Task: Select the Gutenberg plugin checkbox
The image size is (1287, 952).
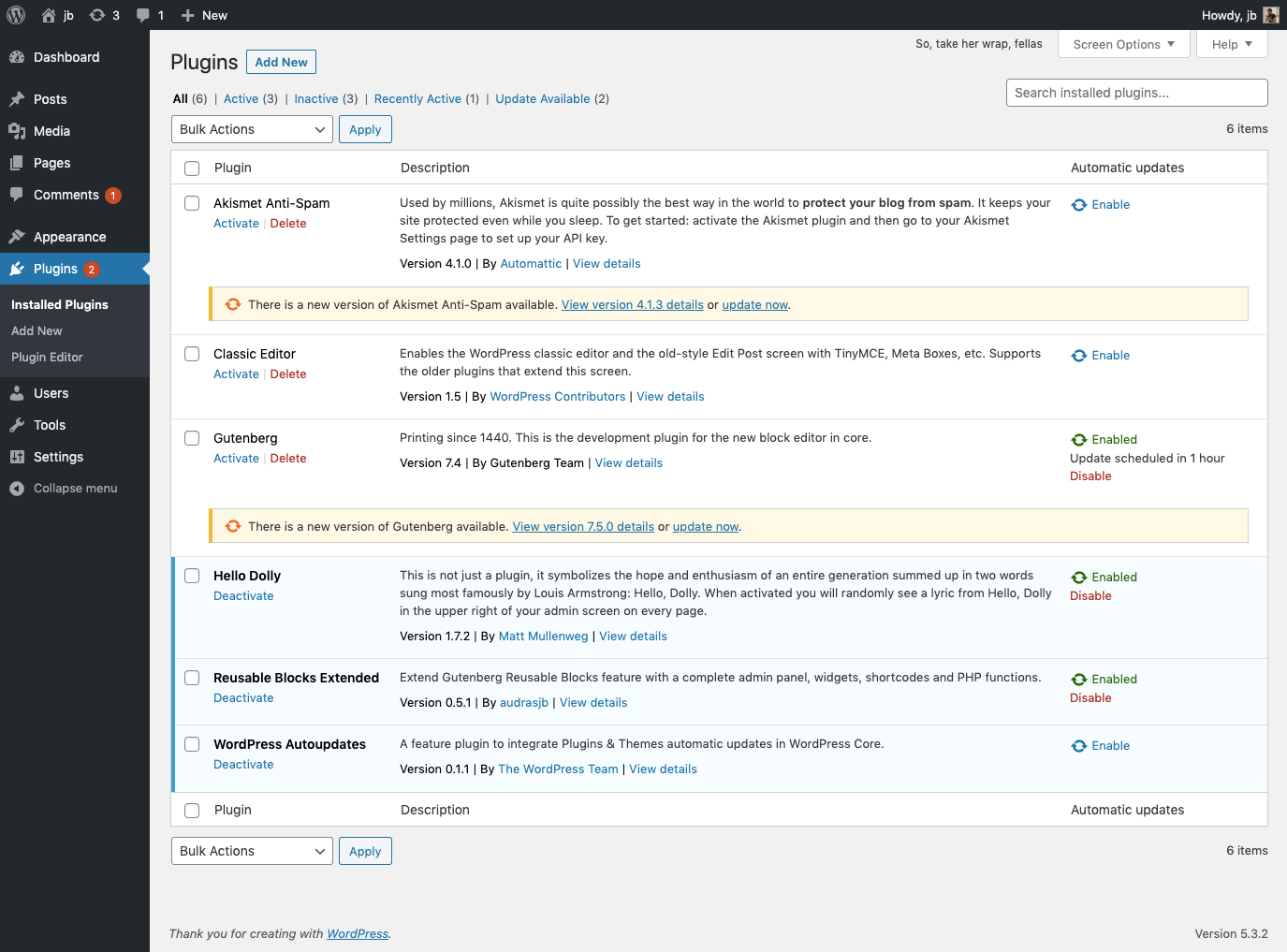Action: [x=192, y=438]
